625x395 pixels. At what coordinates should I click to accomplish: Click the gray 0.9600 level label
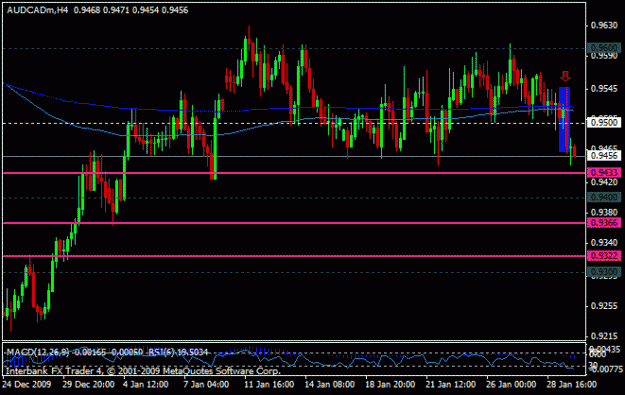tap(604, 48)
